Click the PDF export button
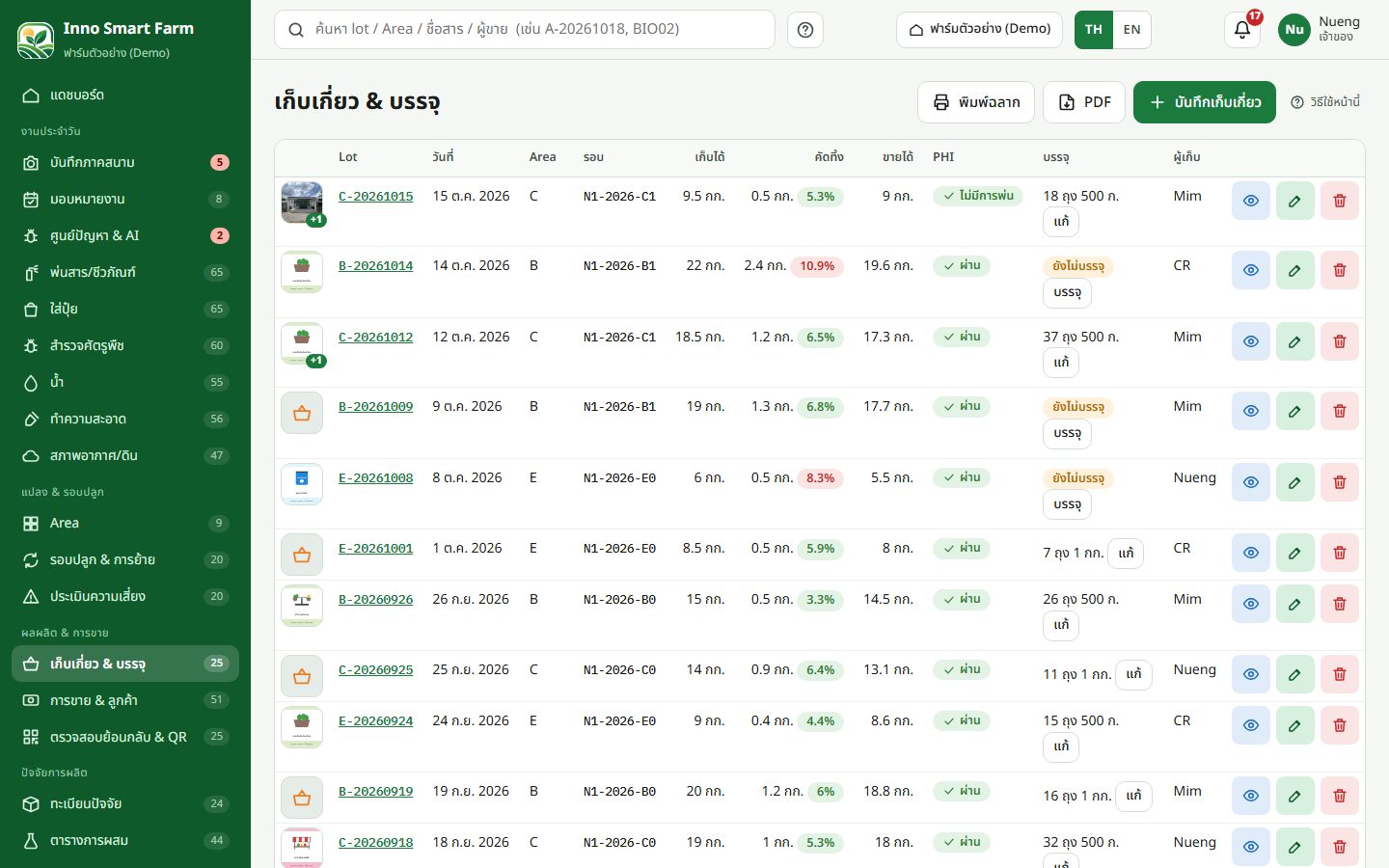Viewport: 1389px width, 868px height. (1084, 102)
